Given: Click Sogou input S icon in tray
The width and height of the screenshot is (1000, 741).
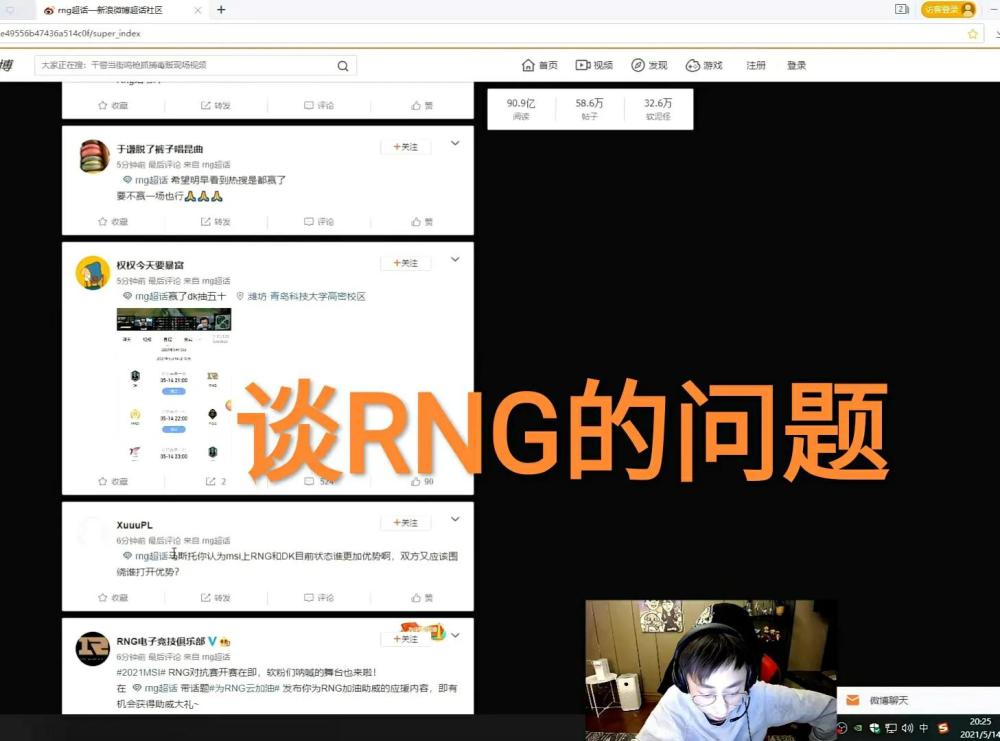Looking at the screenshot, I should click(x=943, y=728).
